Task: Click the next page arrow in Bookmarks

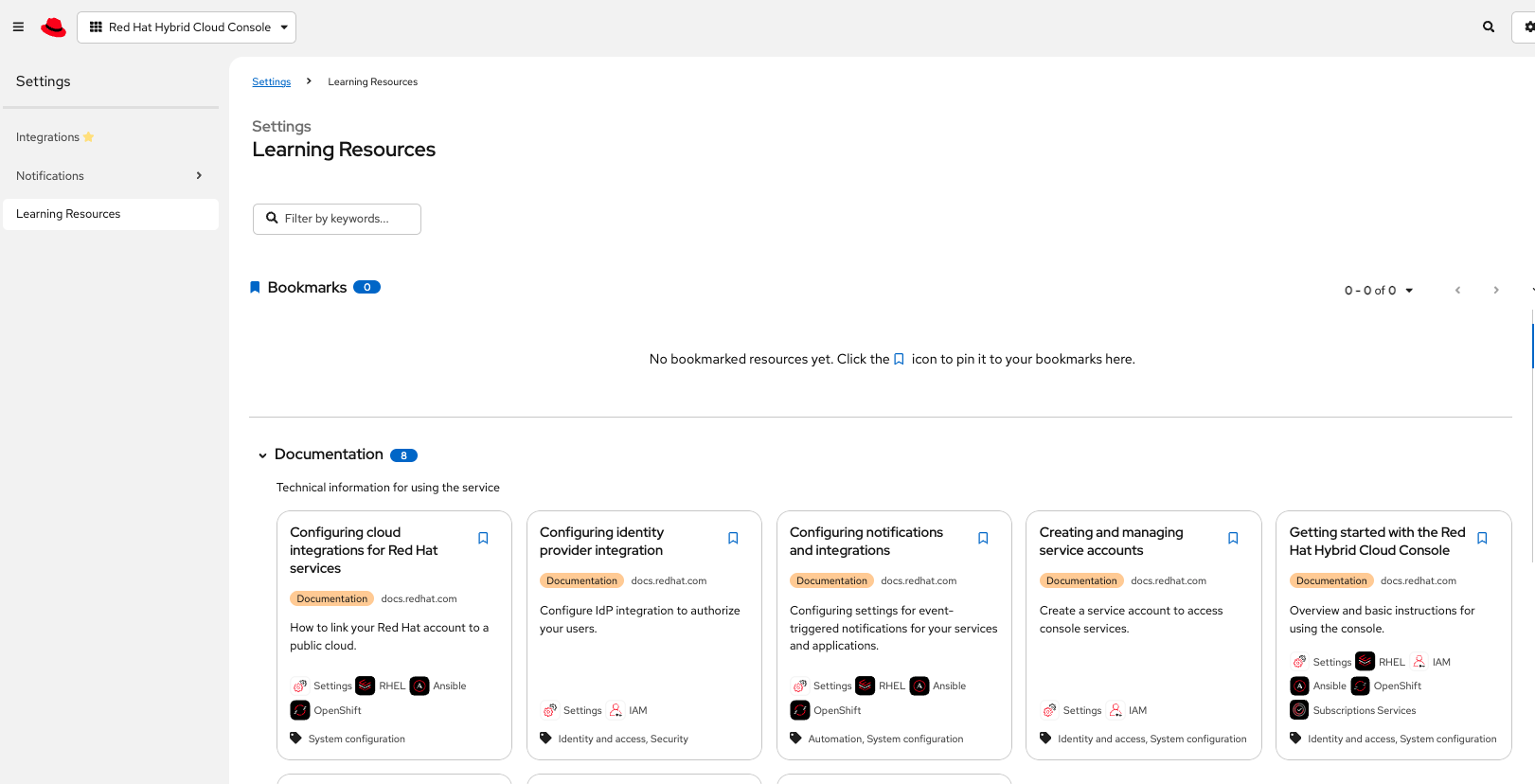Action: click(1496, 291)
